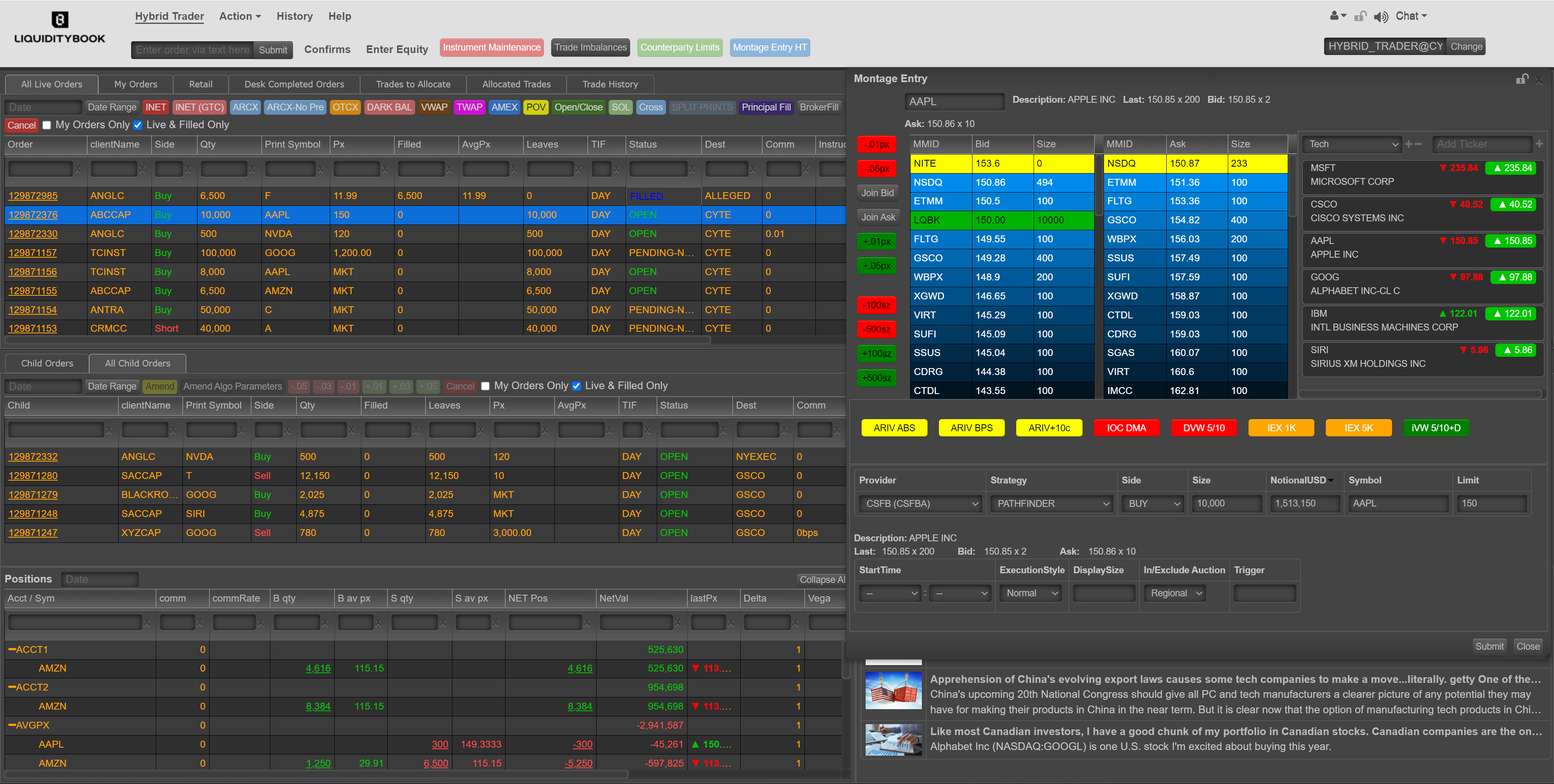
Task: Switch to Trades to Allocate tab
Action: tap(413, 85)
